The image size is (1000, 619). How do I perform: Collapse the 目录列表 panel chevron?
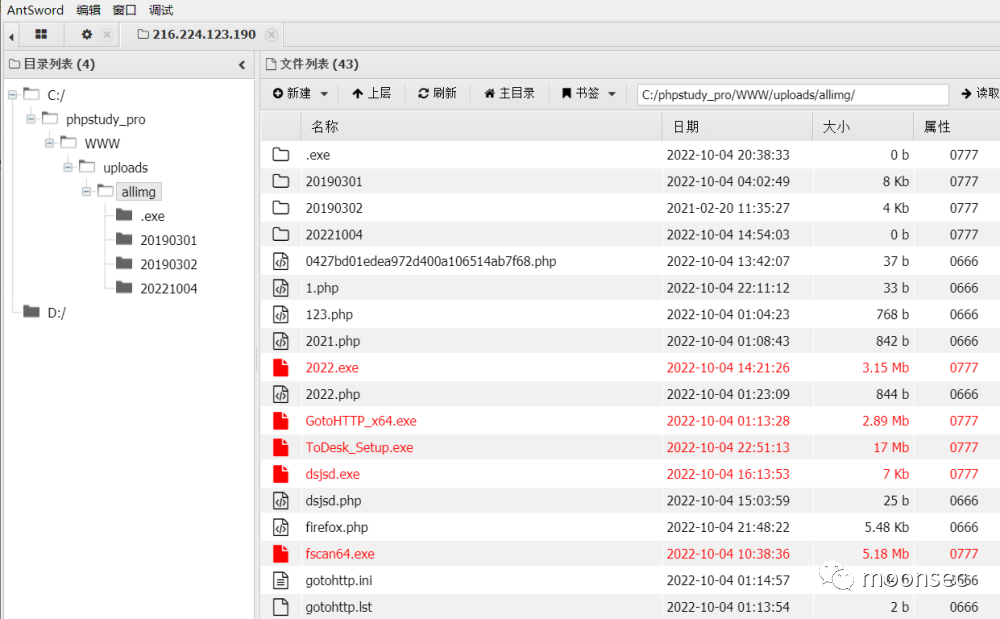coord(242,64)
